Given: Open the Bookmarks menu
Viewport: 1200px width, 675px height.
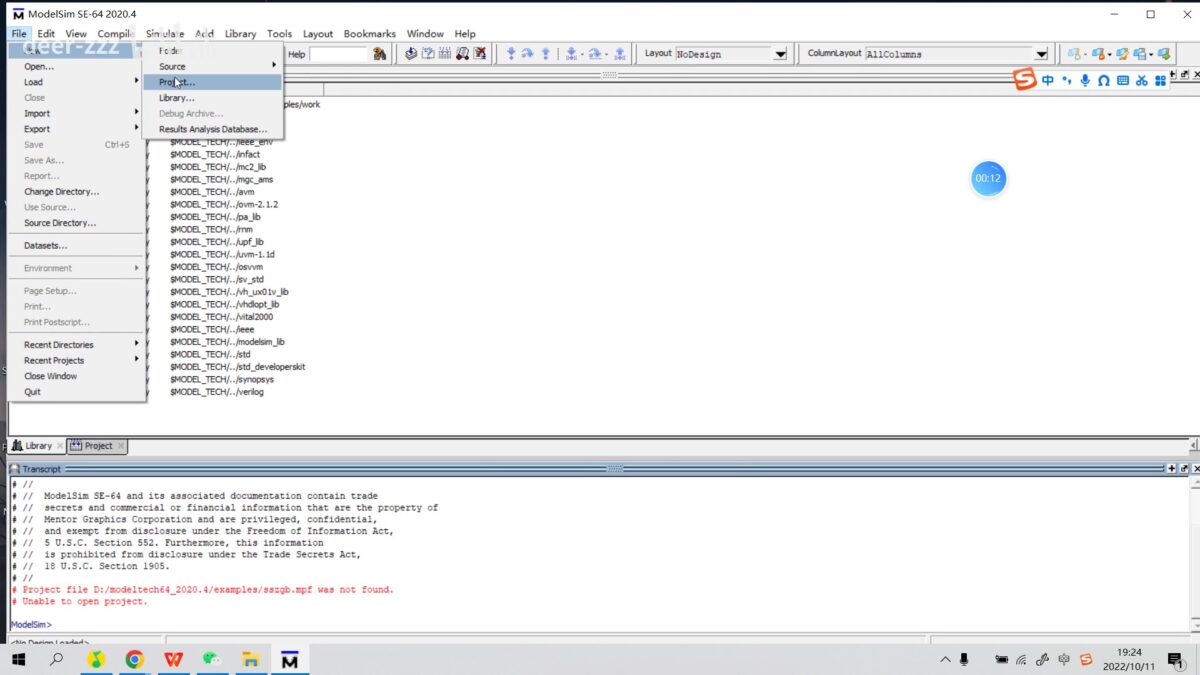Looking at the screenshot, I should [x=369, y=34].
